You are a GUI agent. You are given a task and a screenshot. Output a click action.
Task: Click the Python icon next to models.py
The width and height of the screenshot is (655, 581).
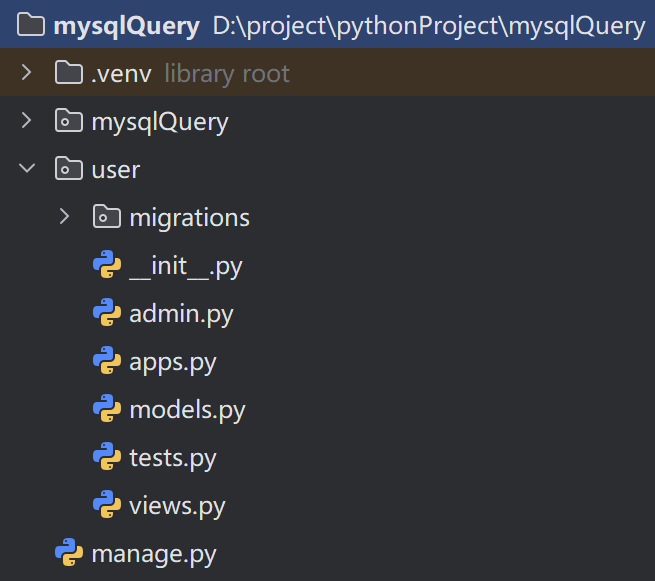(x=107, y=409)
